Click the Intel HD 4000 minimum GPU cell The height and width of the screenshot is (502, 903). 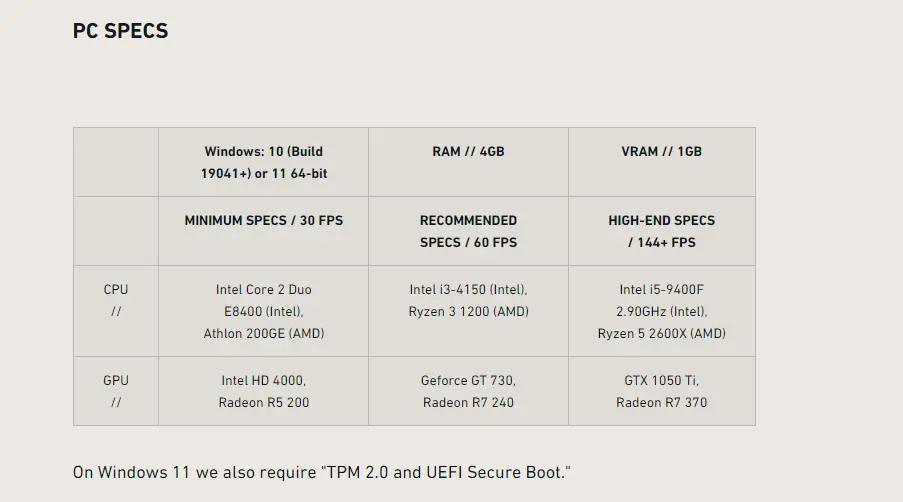264,391
